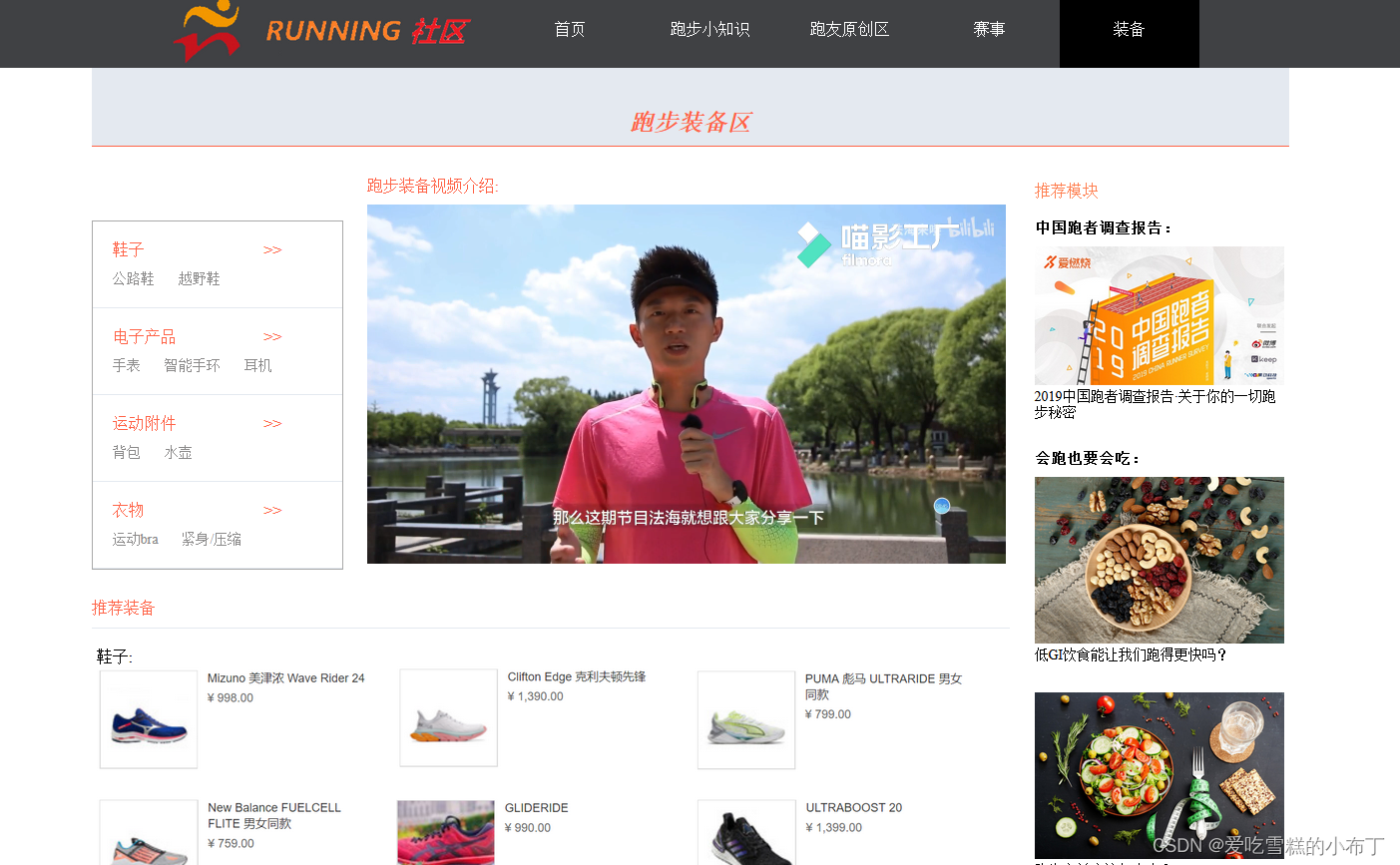Viewport: 1400px width, 865px height.
Task: Open Clifton Edge 克利夫顿先锋 title
Action: (577, 676)
